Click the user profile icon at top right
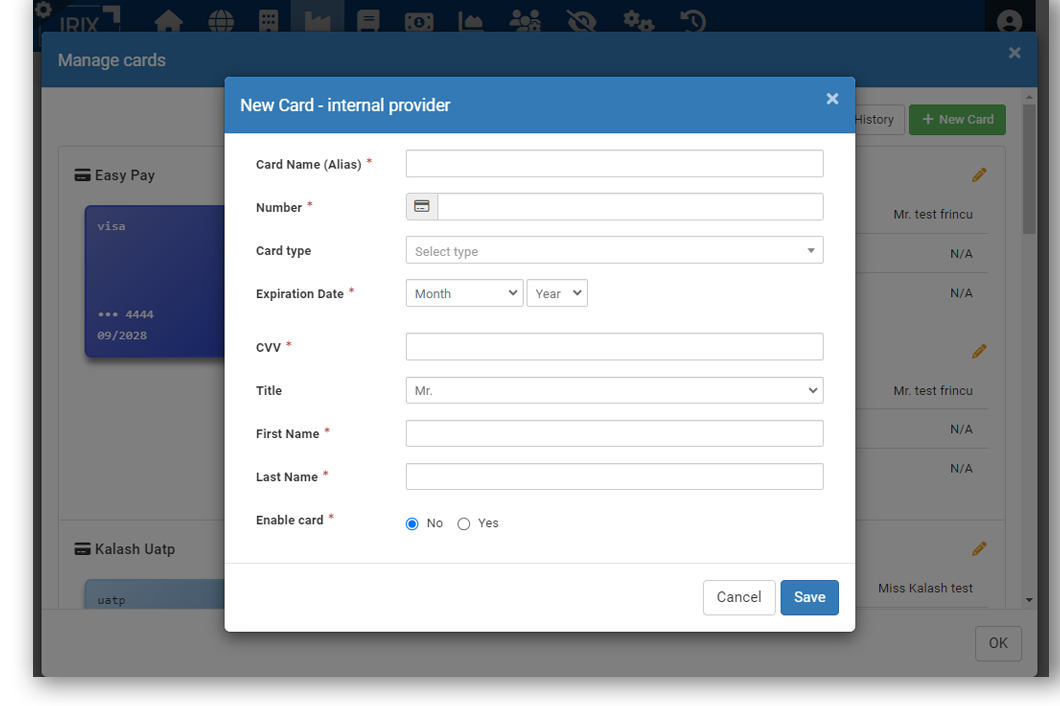The height and width of the screenshot is (706, 1060). tap(1009, 20)
